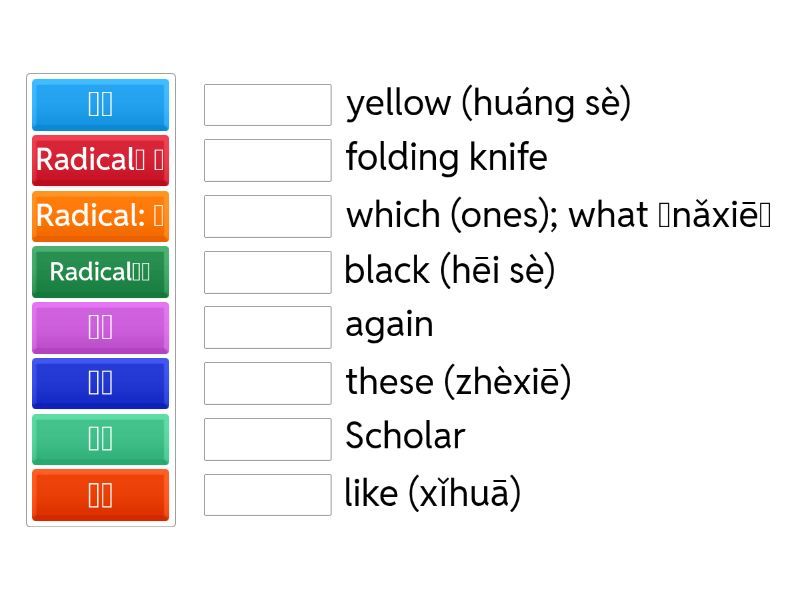Click the "yellow (huáng sè)" definition text
The width and height of the screenshot is (800, 600).
[488, 103]
